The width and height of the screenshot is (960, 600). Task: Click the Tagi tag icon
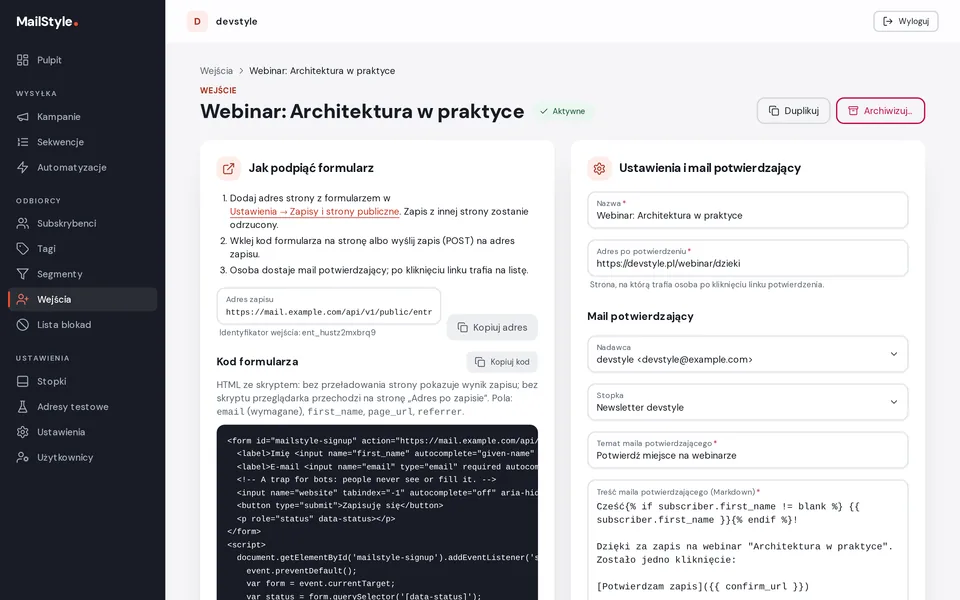[23, 249]
